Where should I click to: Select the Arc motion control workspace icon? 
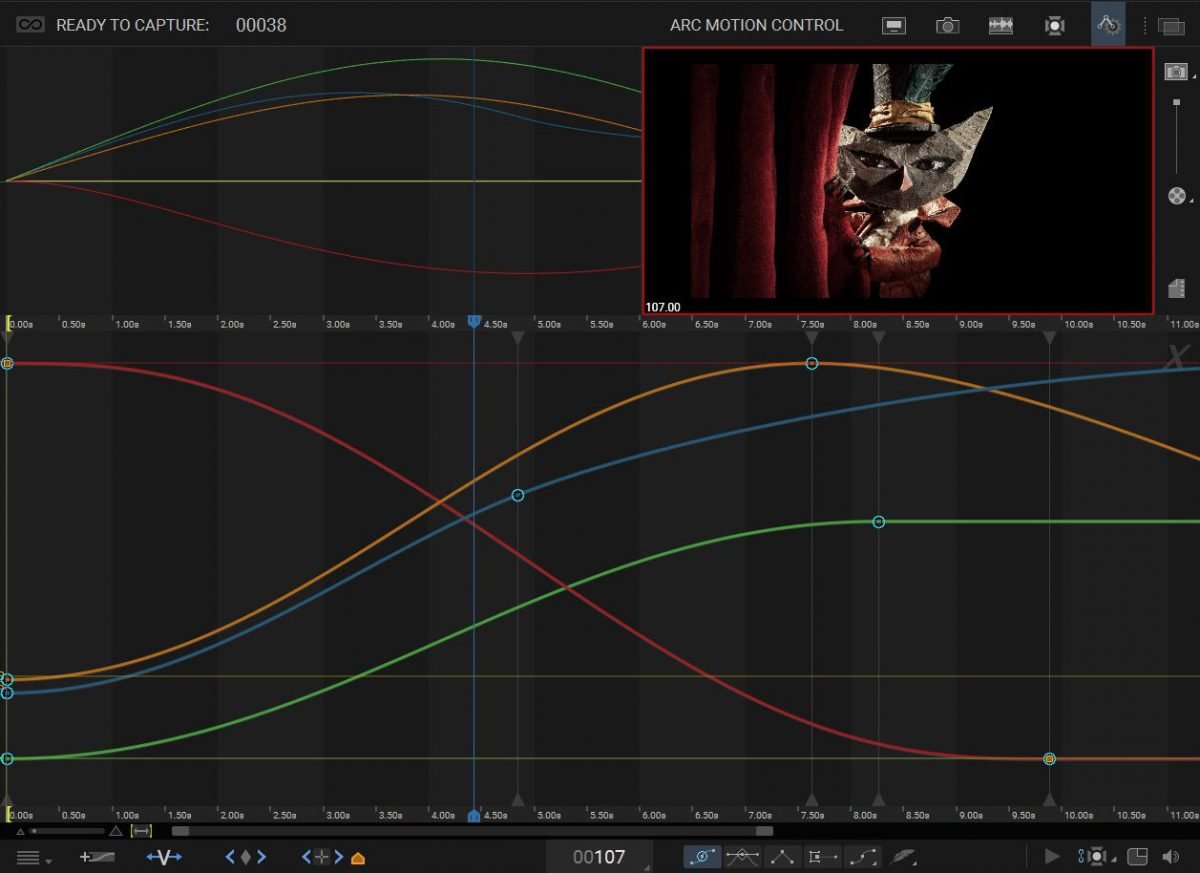point(1108,24)
